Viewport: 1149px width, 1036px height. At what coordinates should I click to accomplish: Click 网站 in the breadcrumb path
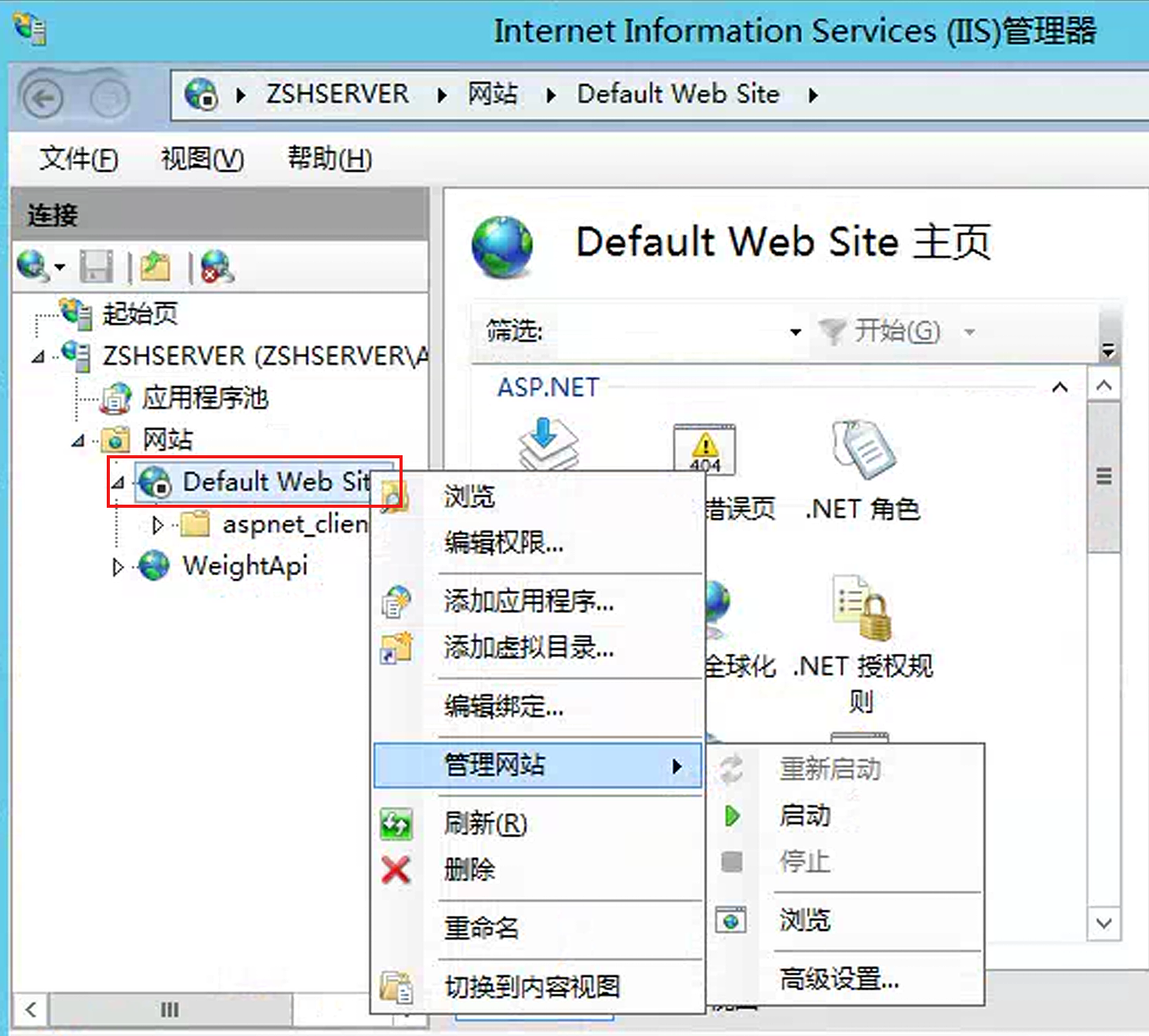(x=492, y=94)
